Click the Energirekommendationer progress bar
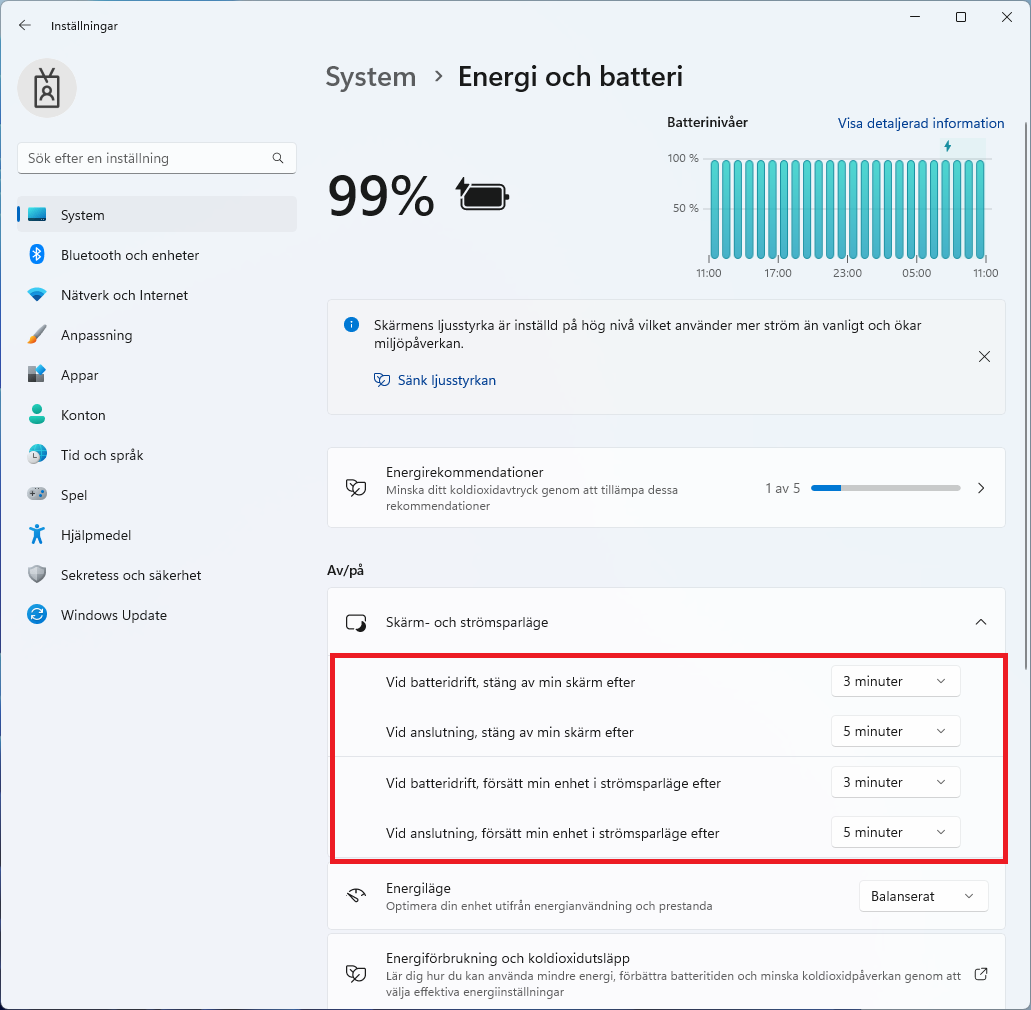Viewport: 1031px width, 1010px height. tap(885, 488)
